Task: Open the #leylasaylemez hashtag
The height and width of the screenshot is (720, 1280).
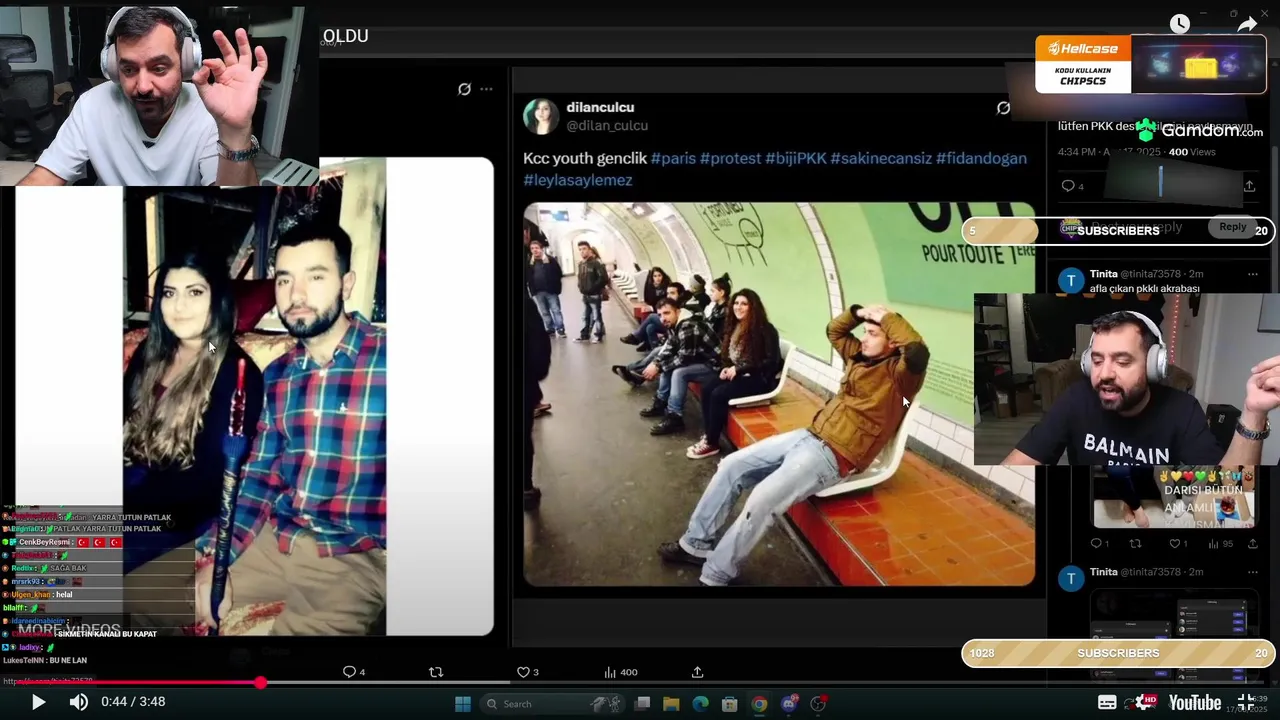Action: [578, 180]
